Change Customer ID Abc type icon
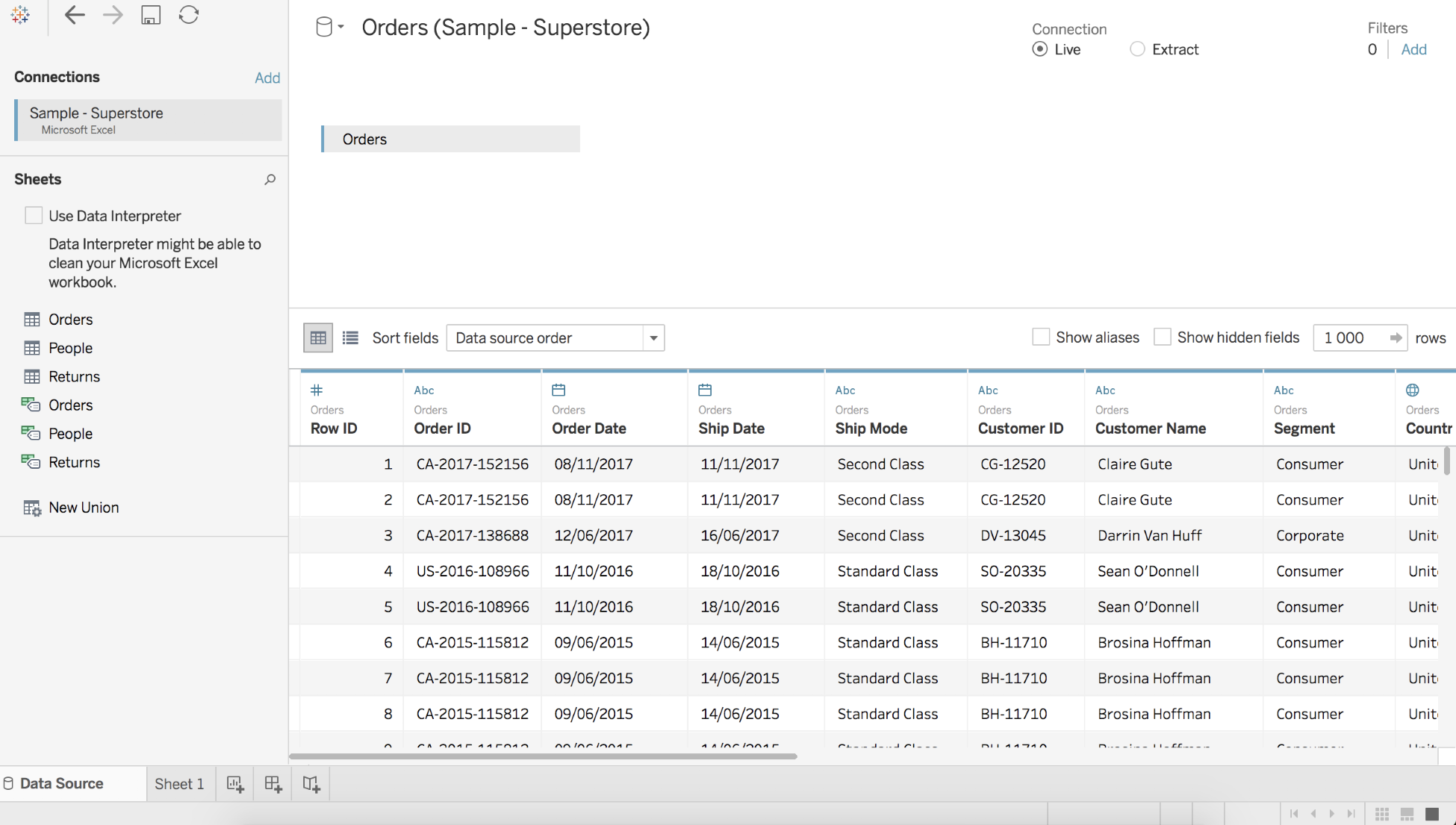 988,390
